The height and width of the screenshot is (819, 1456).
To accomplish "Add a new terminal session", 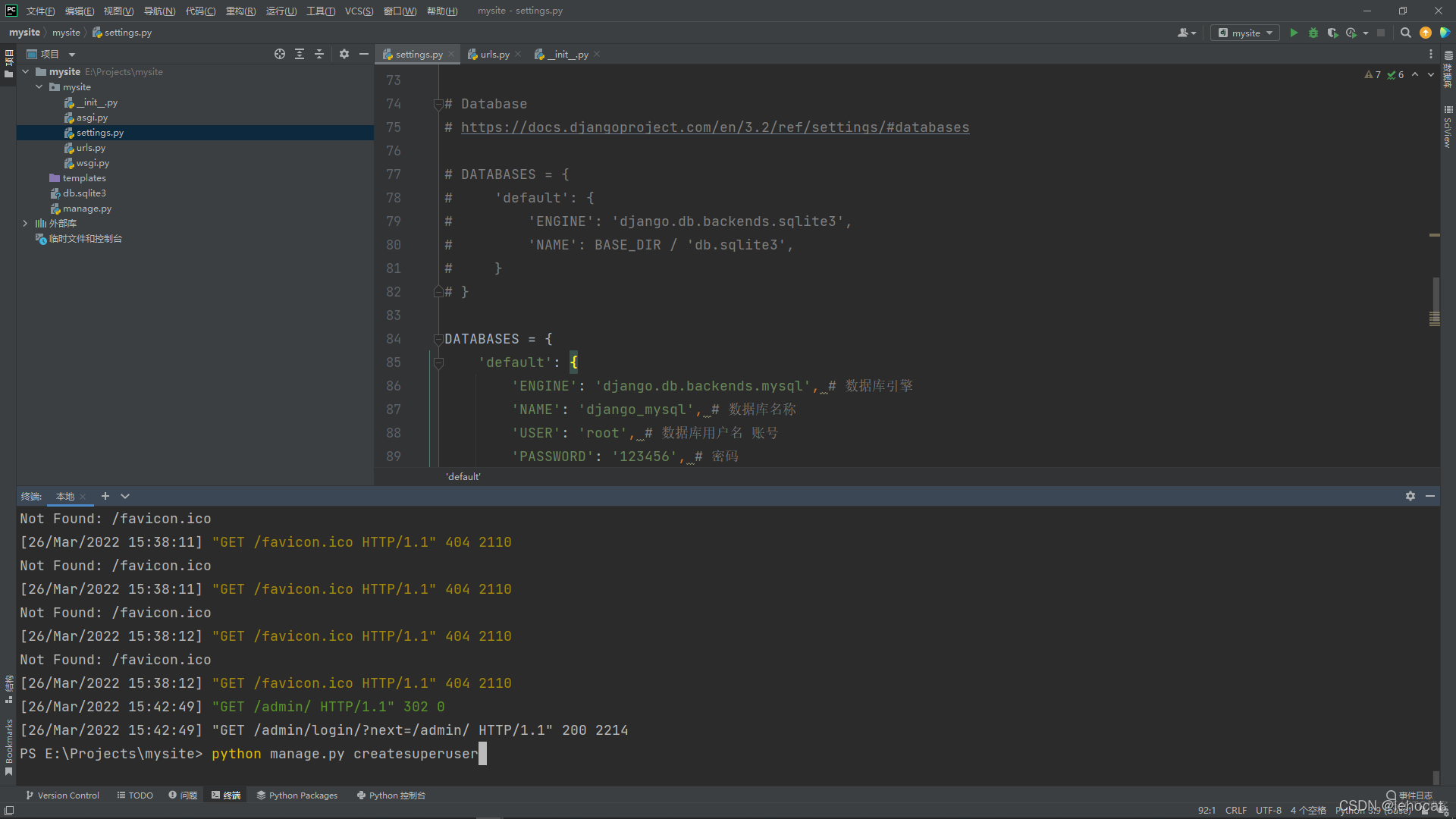I will [105, 496].
